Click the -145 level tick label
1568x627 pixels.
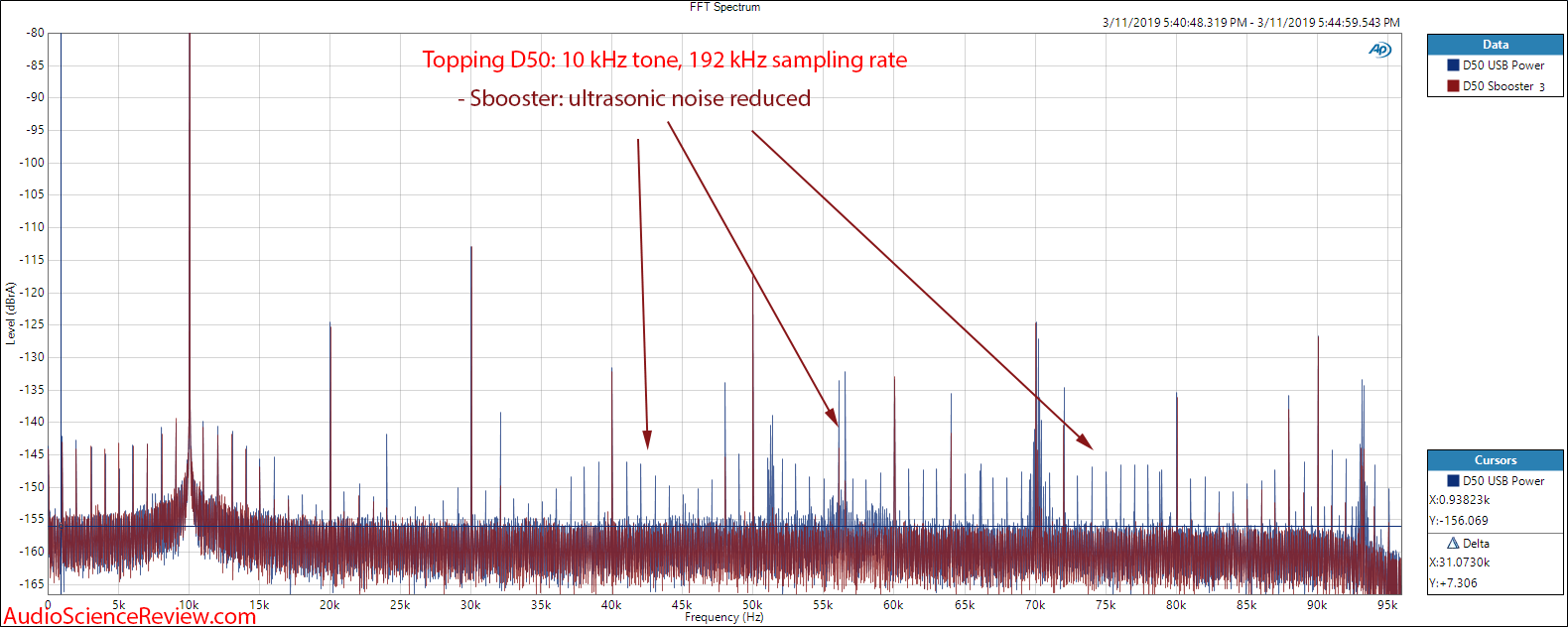(x=32, y=454)
